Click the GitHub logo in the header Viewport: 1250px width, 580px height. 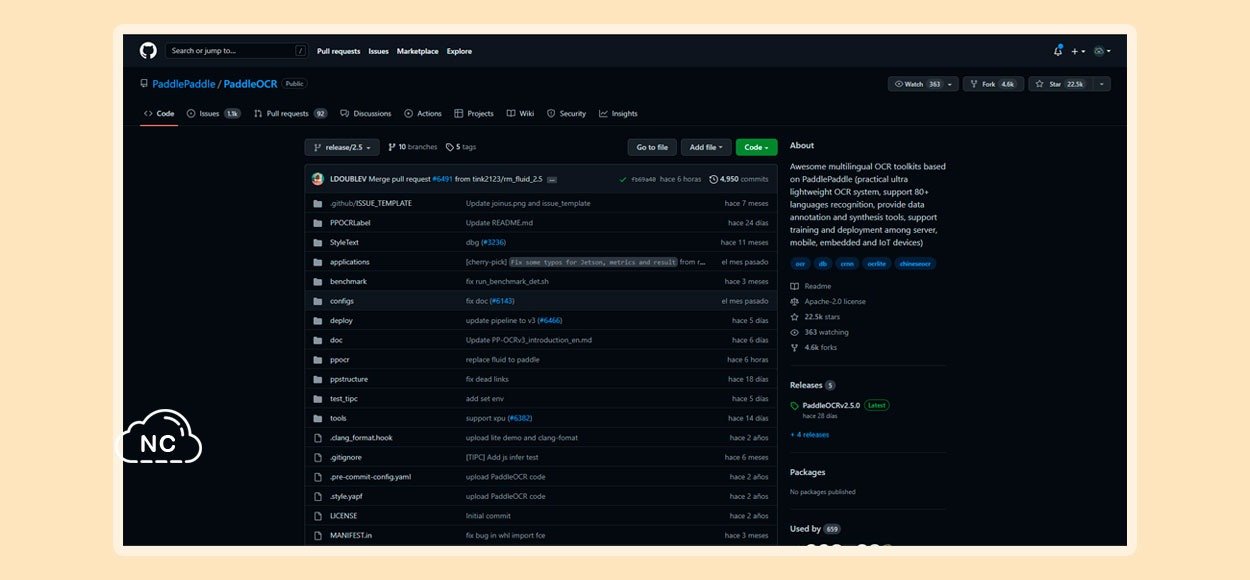[148, 51]
